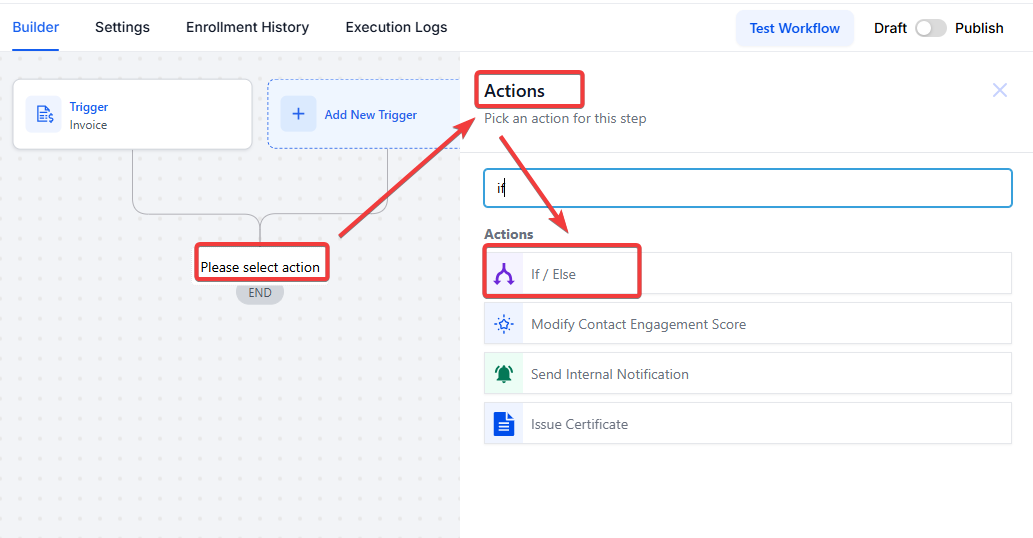Pick the Send Internal Notification action
Screen dimensions: 1033x538
748,373
